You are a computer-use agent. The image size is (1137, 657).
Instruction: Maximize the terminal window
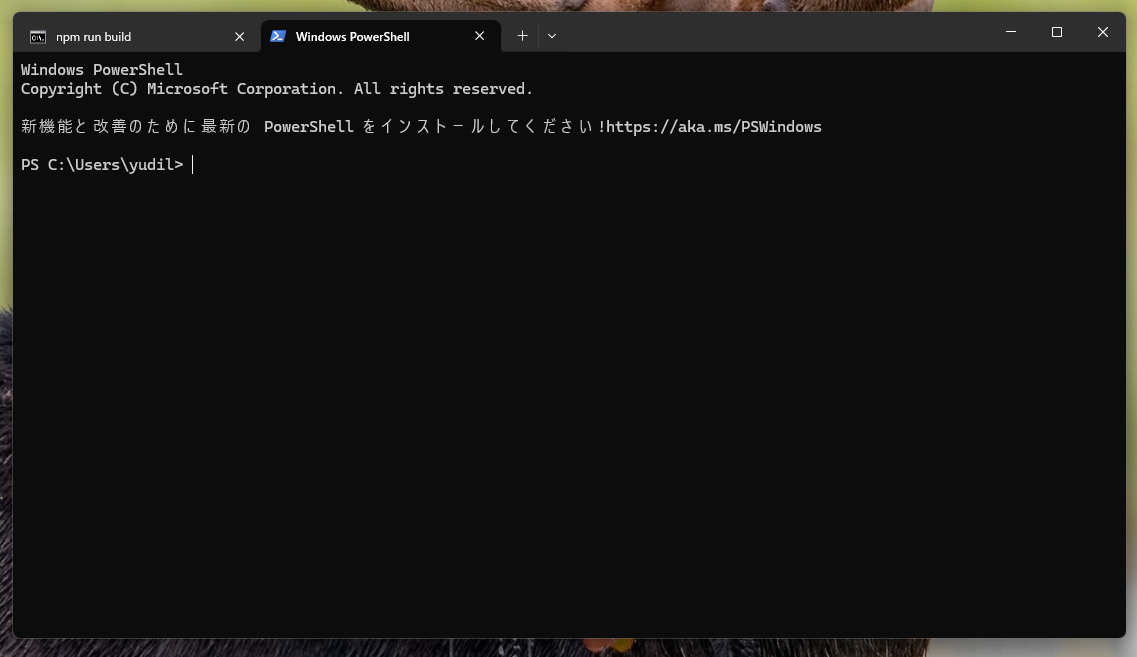click(x=1057, y=32)
